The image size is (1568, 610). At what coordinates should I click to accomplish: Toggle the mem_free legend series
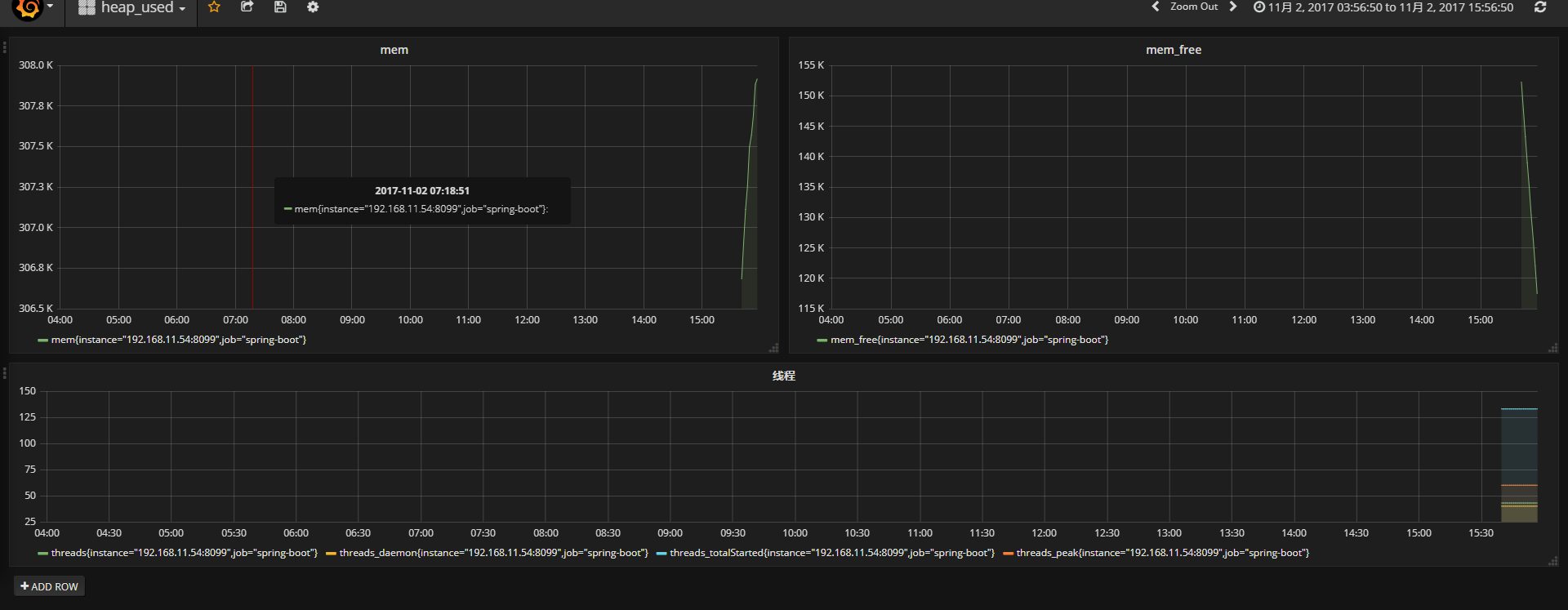(x=969, y=340)
